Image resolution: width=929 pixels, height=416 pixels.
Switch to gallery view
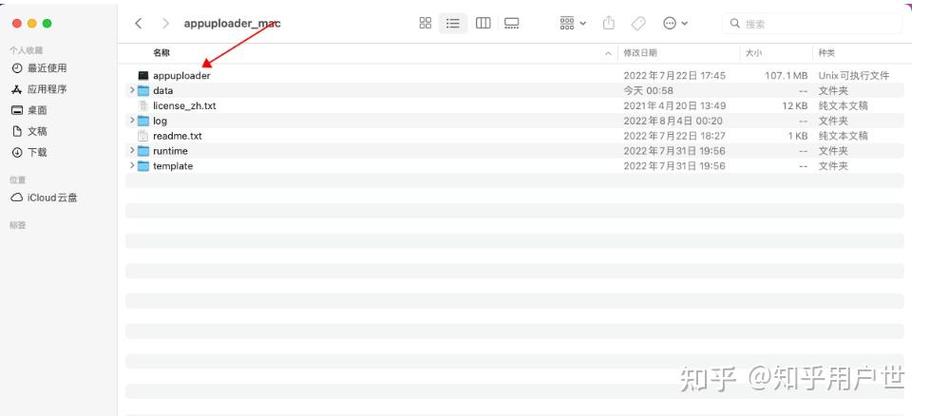pyautogui.click(x=511, y=23)
